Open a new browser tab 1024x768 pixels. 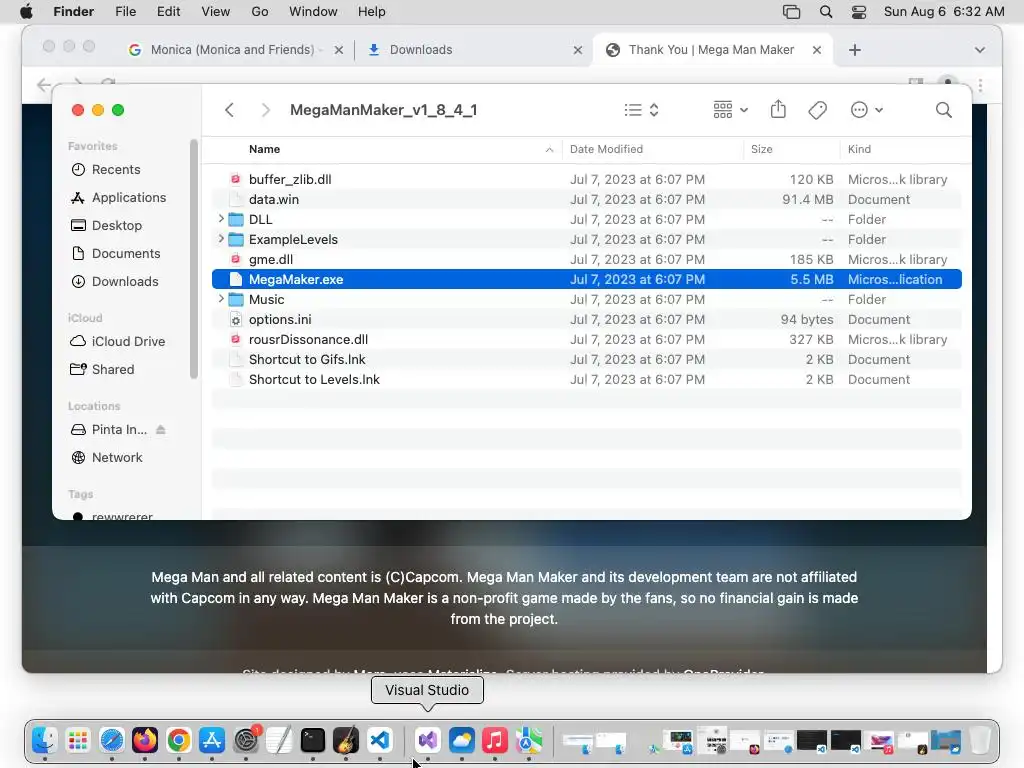tap(855, 50)
